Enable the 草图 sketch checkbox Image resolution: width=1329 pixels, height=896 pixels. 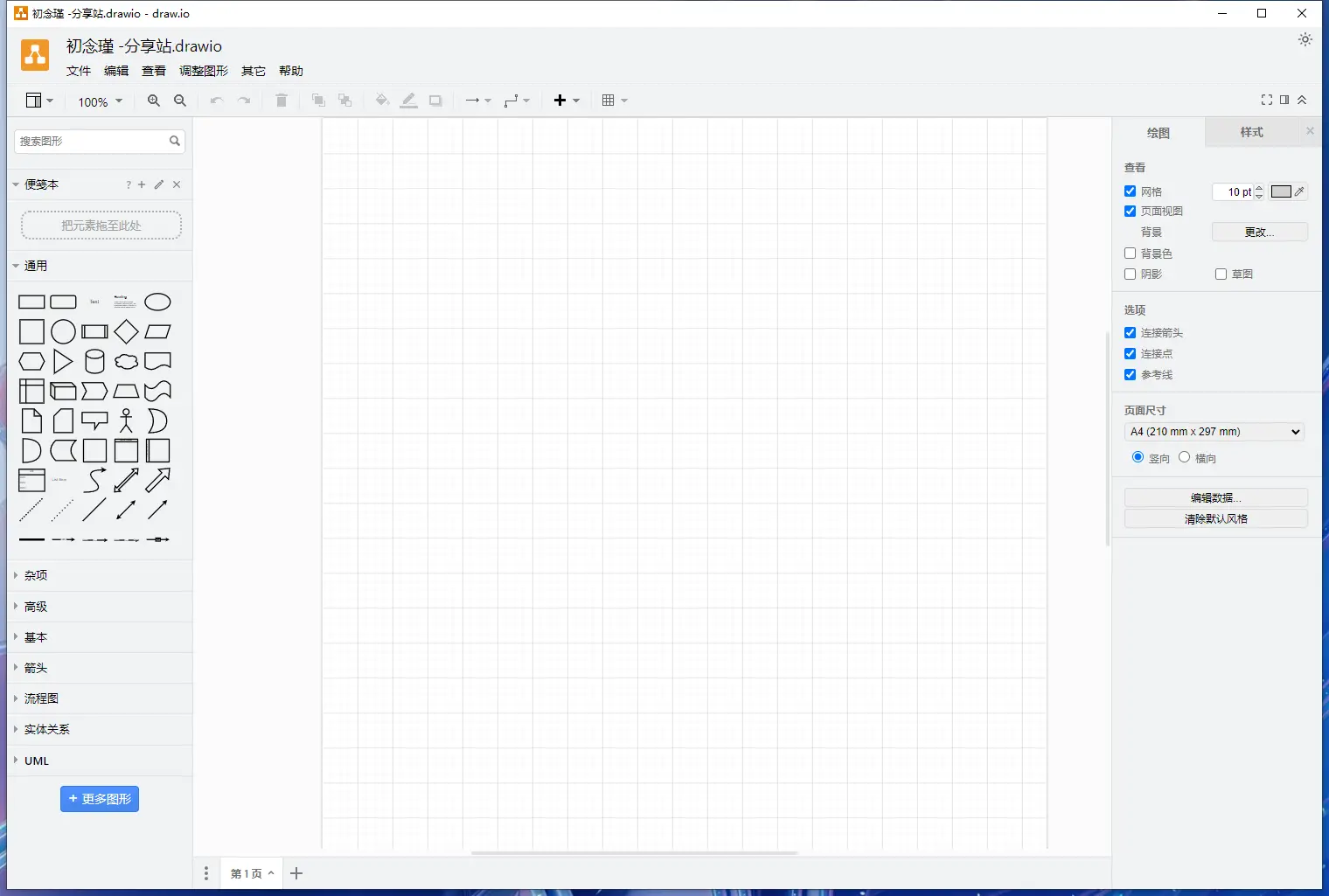tap(1221, 274)
